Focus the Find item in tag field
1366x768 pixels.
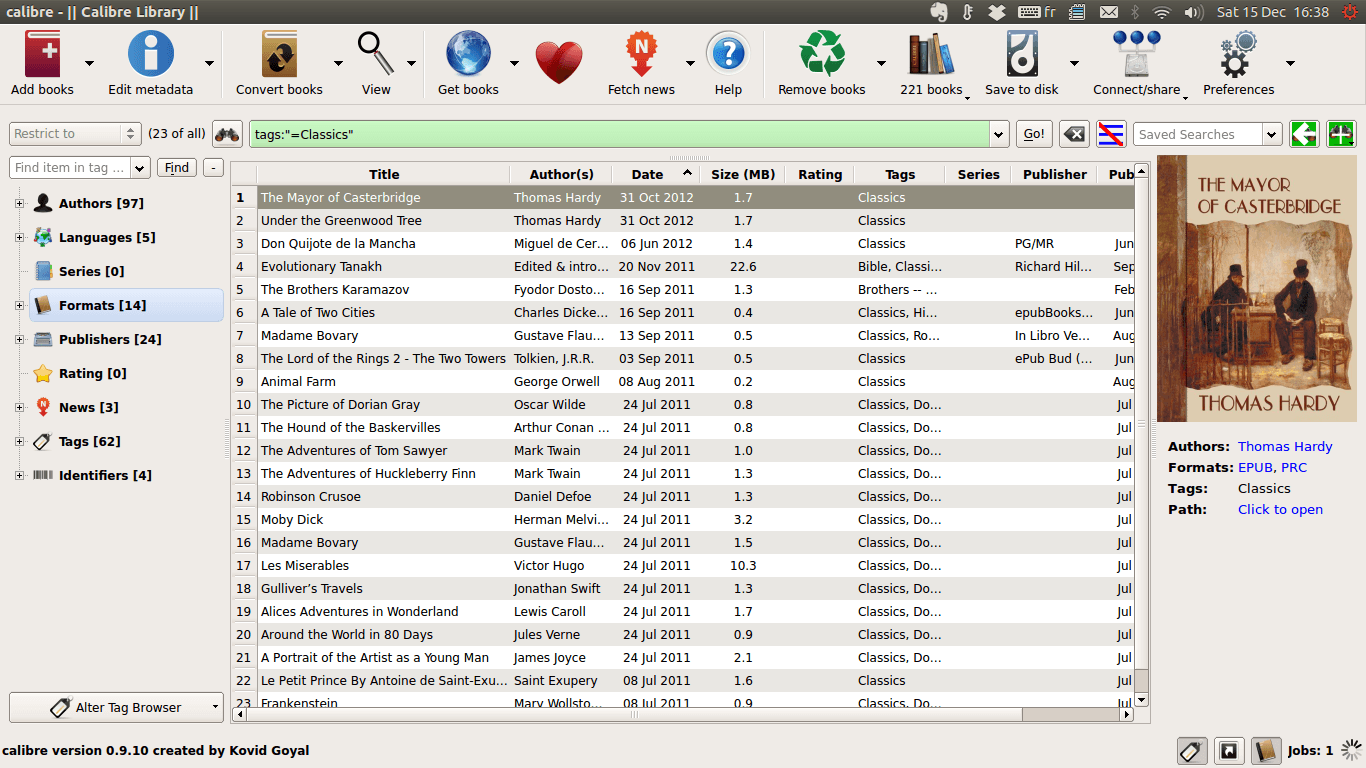pos(69,168)
